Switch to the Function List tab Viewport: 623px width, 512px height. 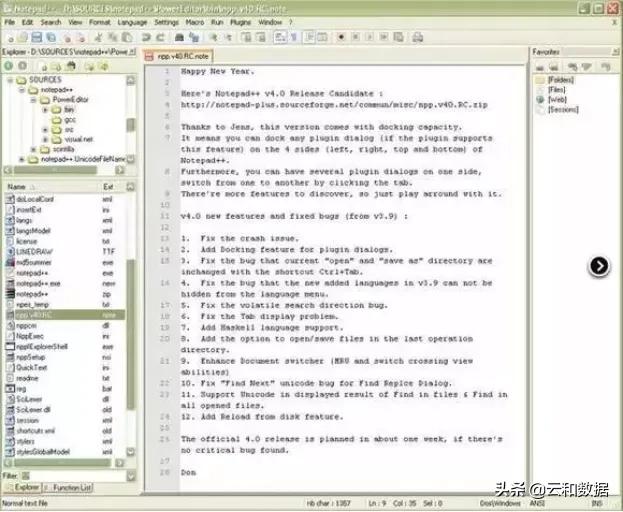[68, 487]
